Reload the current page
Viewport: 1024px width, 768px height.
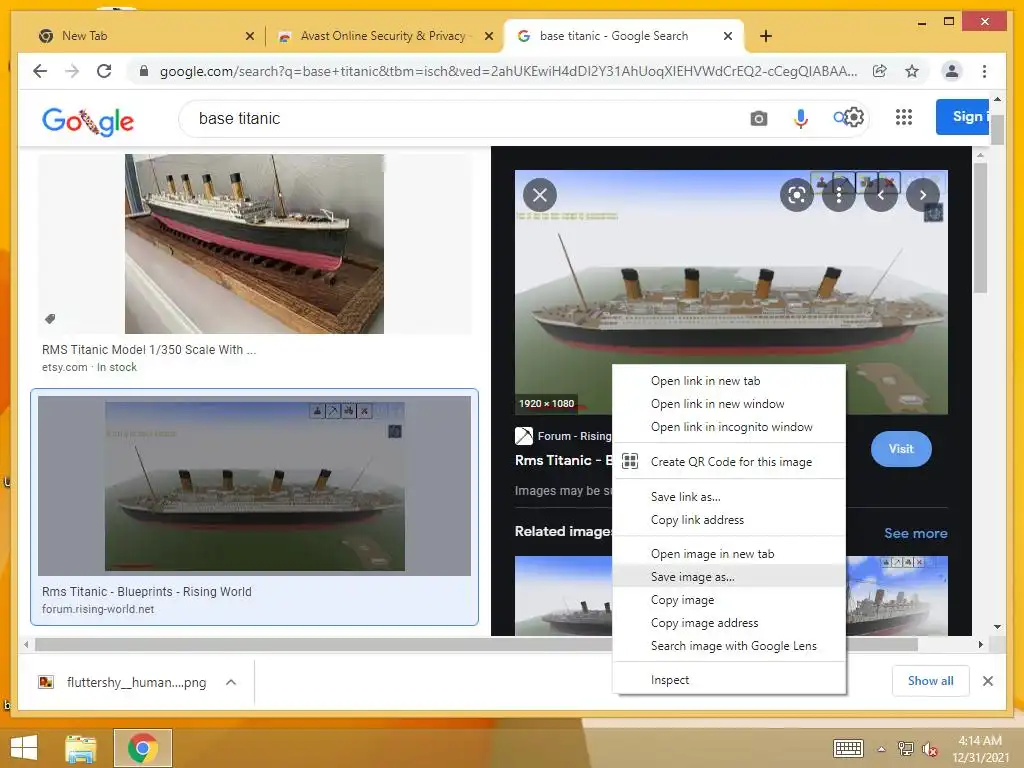tap(104, 71)
